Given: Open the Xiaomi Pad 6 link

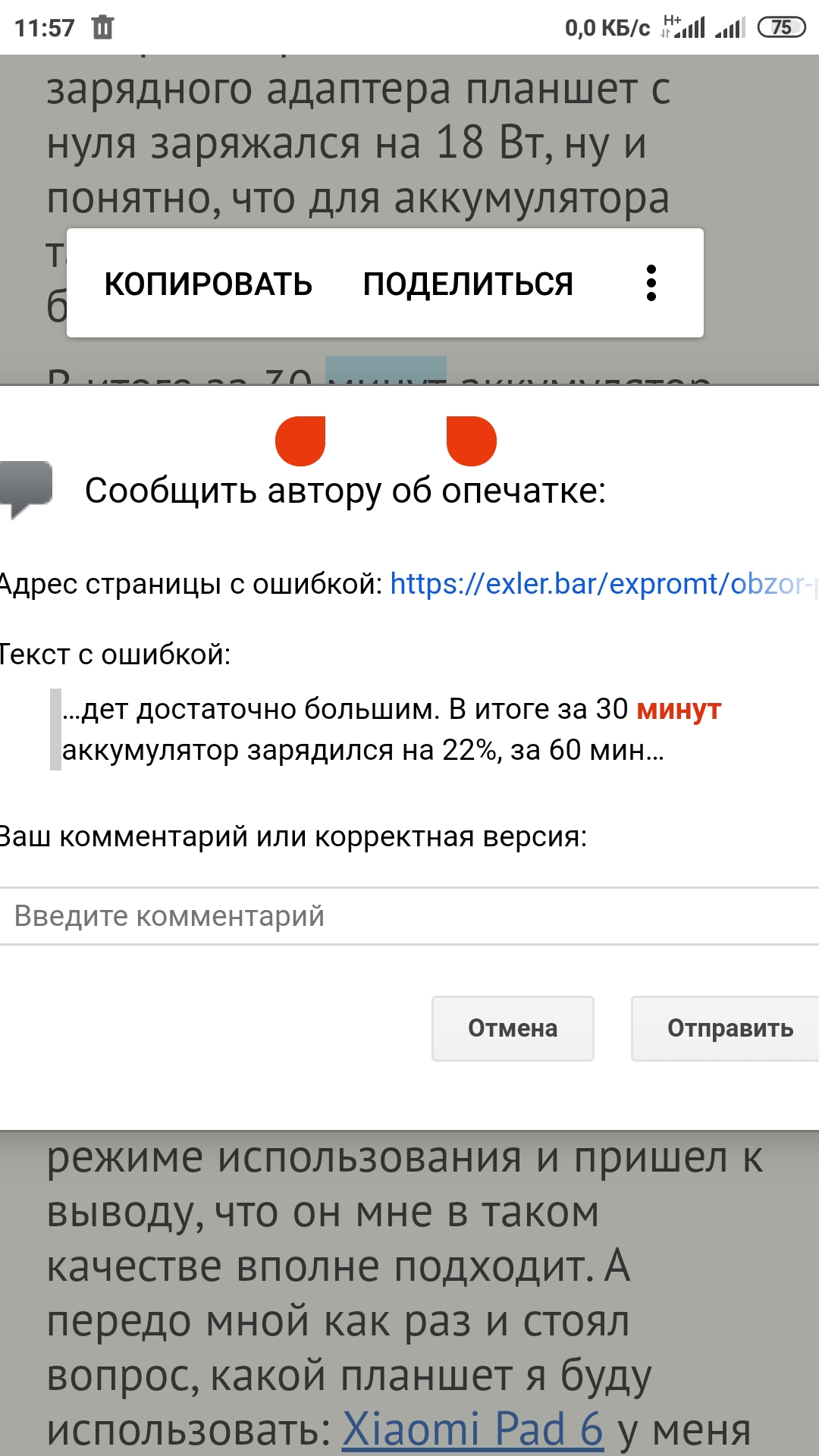Looking at the screenshot, I should click(472, 1429).
